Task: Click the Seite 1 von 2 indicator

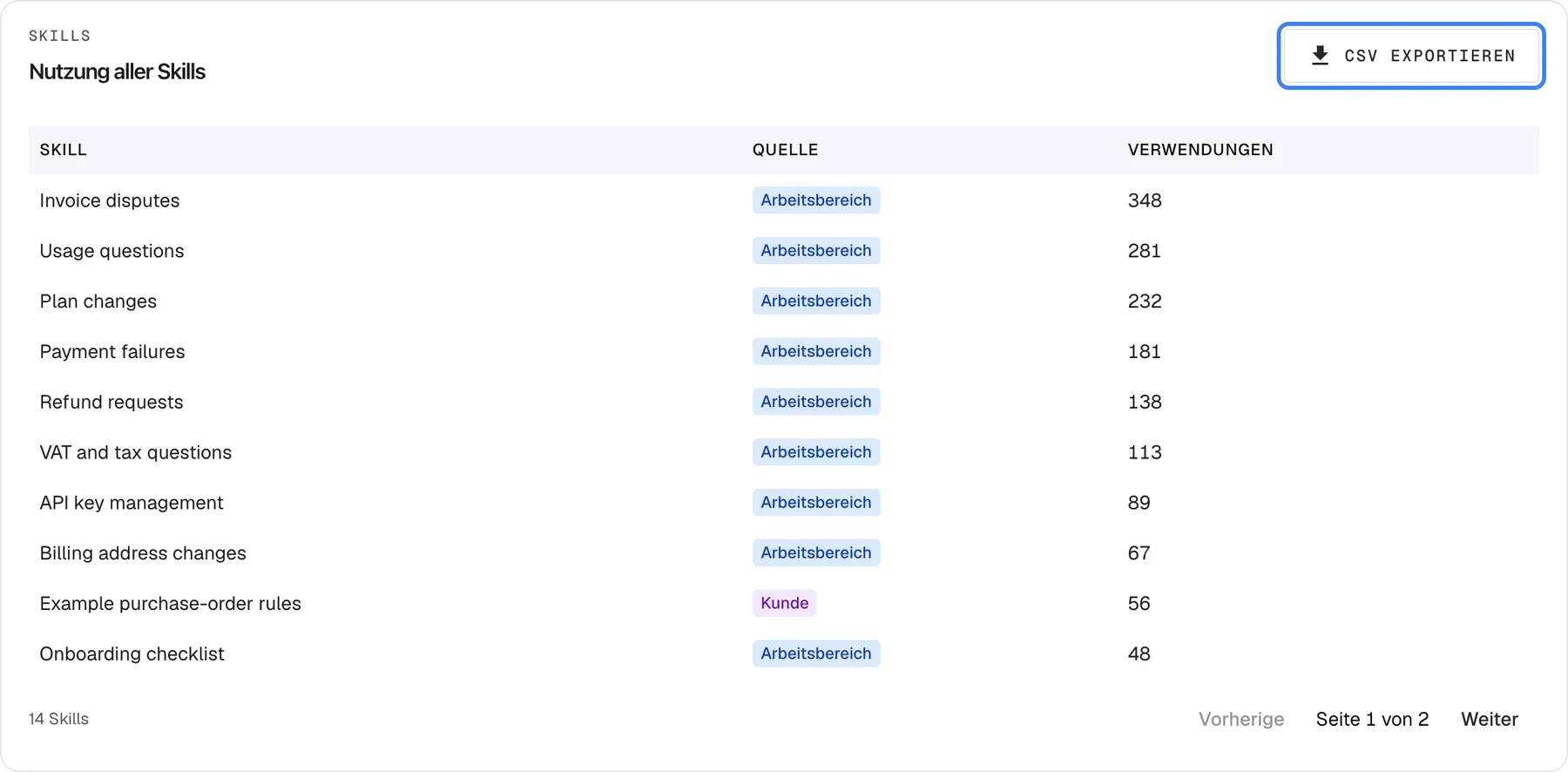Action: click(x=1372, y=719)
